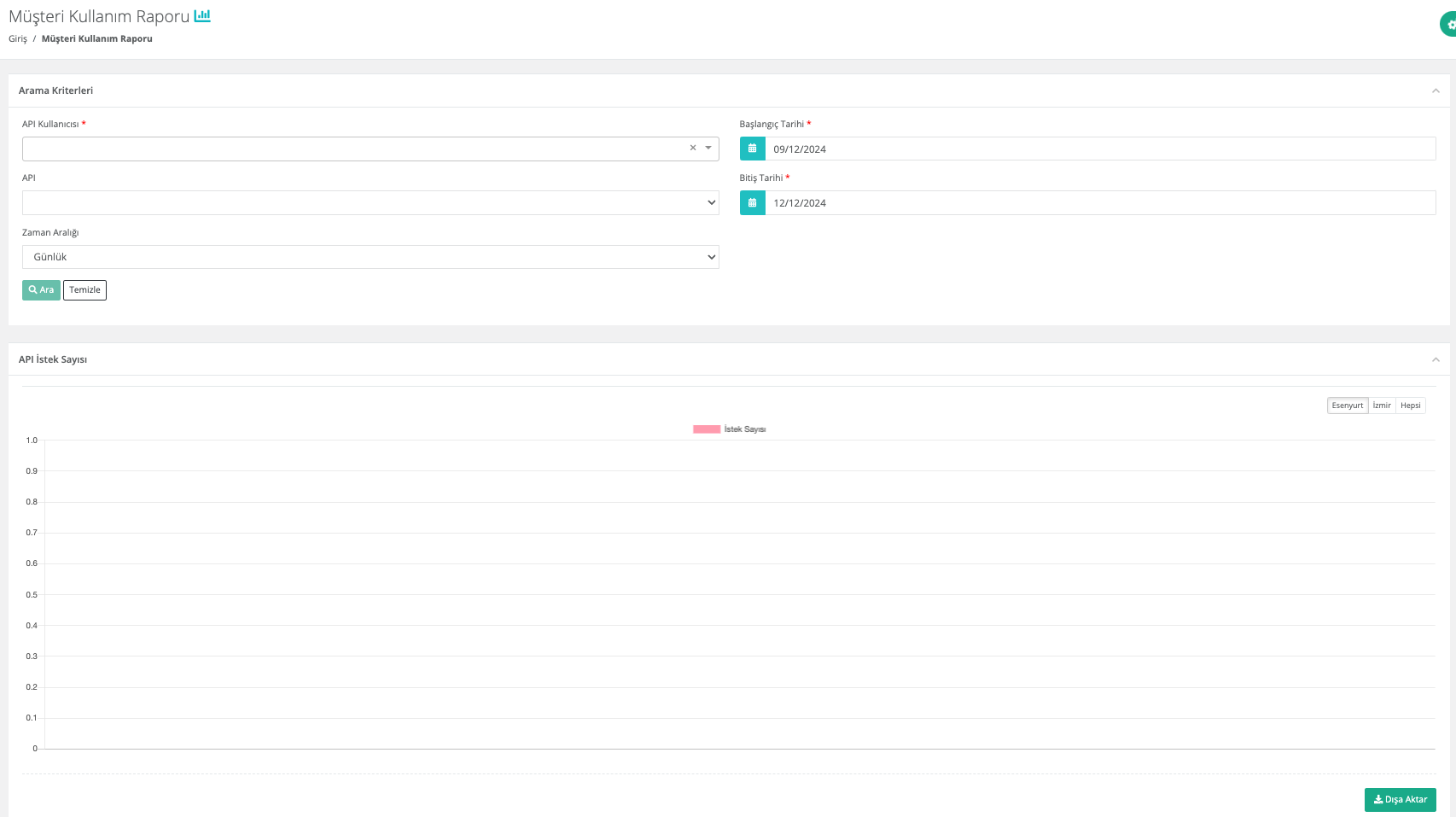Image resolution: width=1456 pixels, height=817 pixels.
Task: Select the Hepsi chart filter
Action: 1410,406
